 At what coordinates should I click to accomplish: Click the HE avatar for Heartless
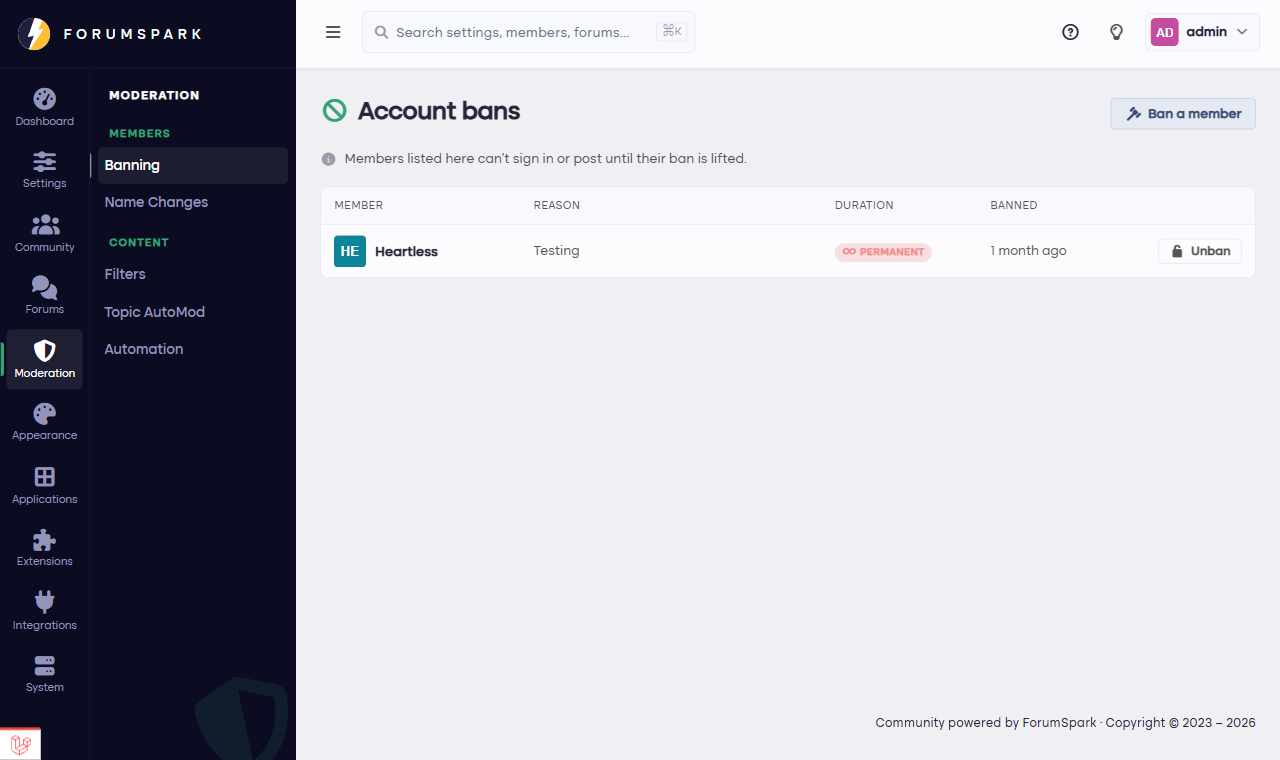click(x=350, y=251)
